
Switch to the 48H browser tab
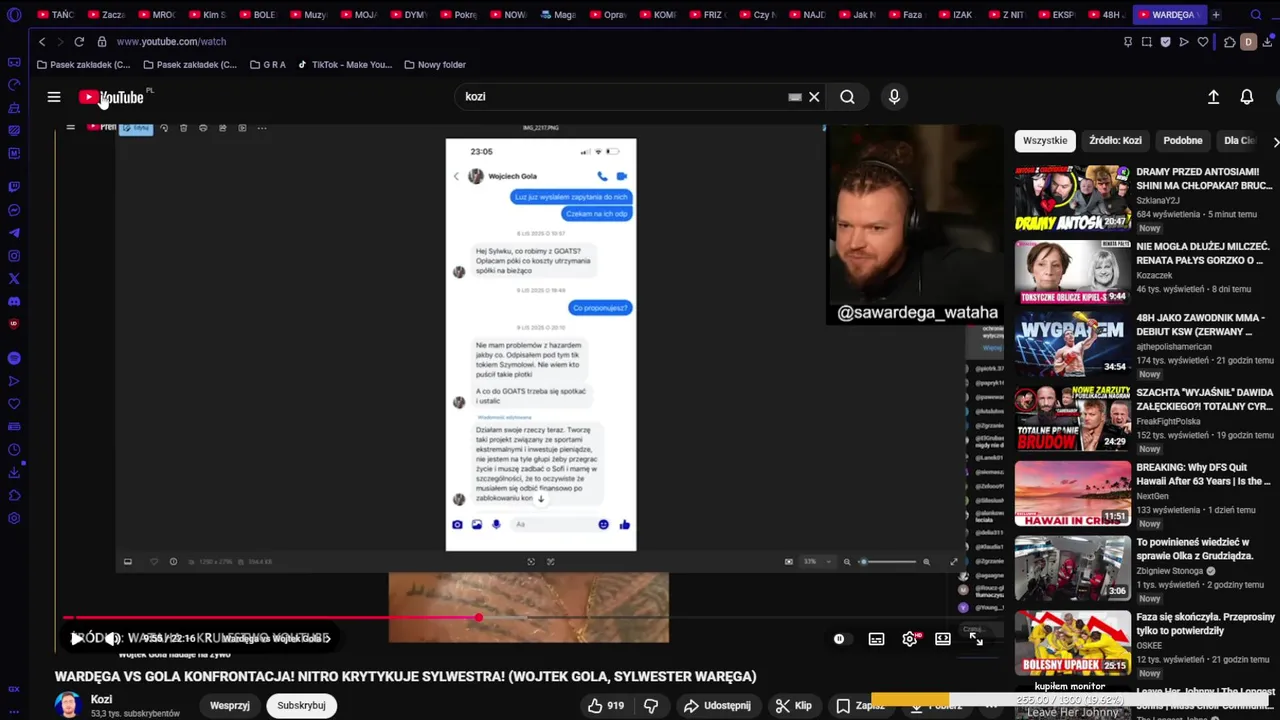click(1106, 15)
